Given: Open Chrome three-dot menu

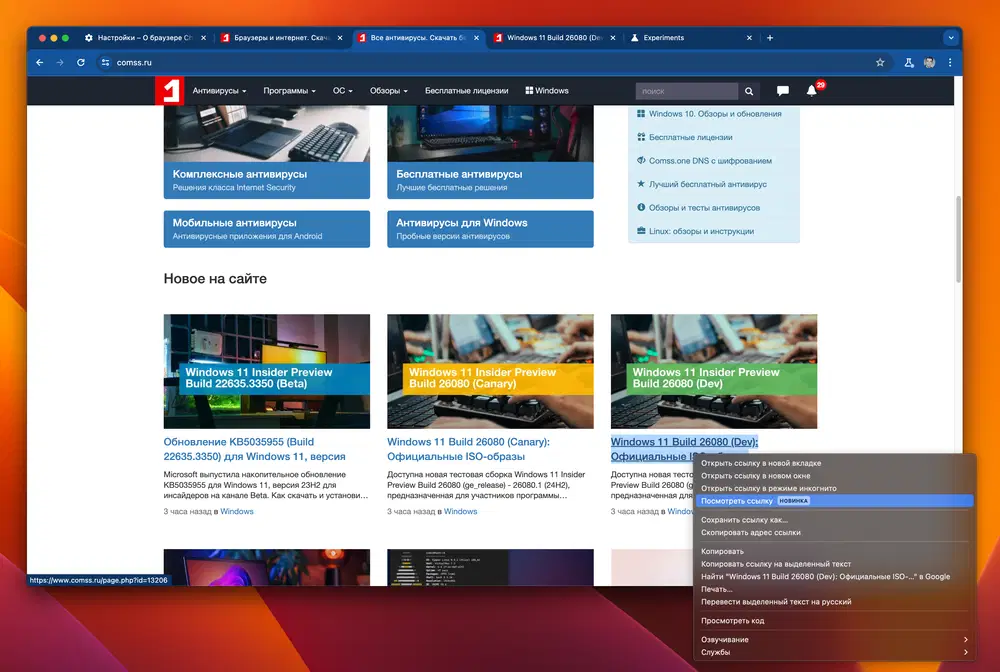Looking at the screenshot, I should [x=950, y=62].
